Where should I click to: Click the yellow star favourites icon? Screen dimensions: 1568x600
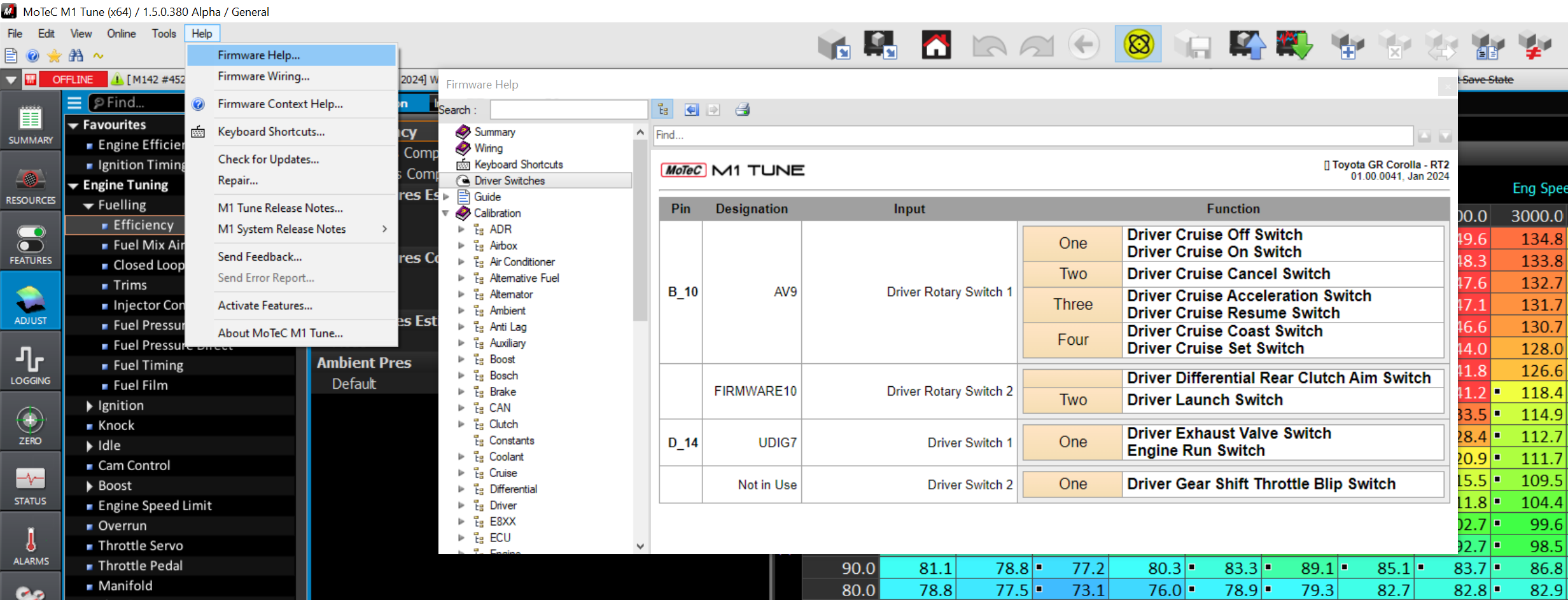[55, 56]
